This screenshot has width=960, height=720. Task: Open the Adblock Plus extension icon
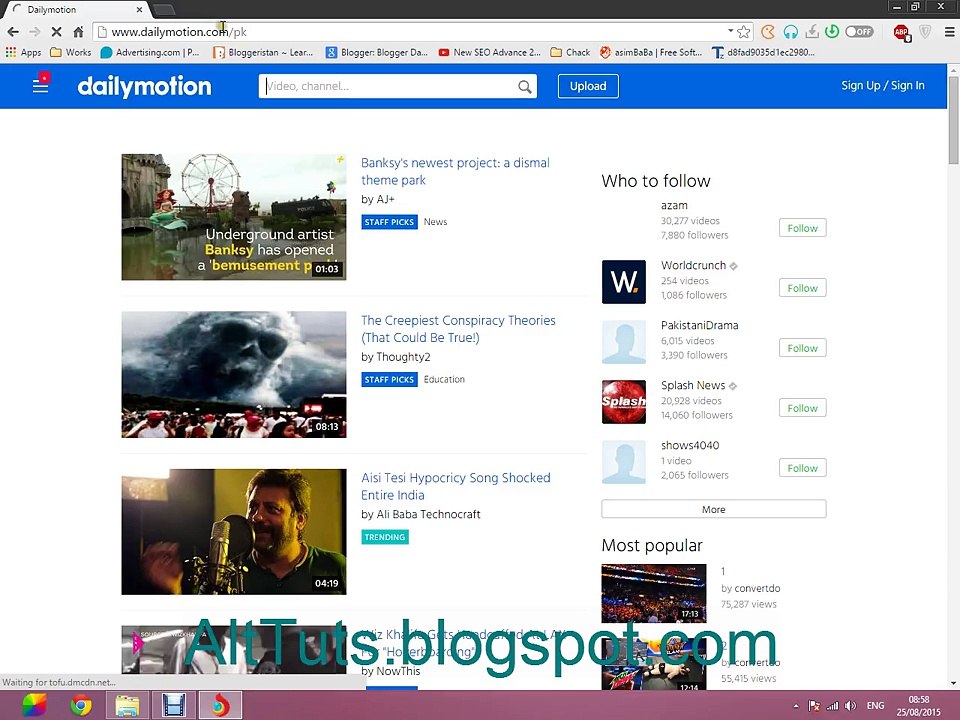(901, 32)
